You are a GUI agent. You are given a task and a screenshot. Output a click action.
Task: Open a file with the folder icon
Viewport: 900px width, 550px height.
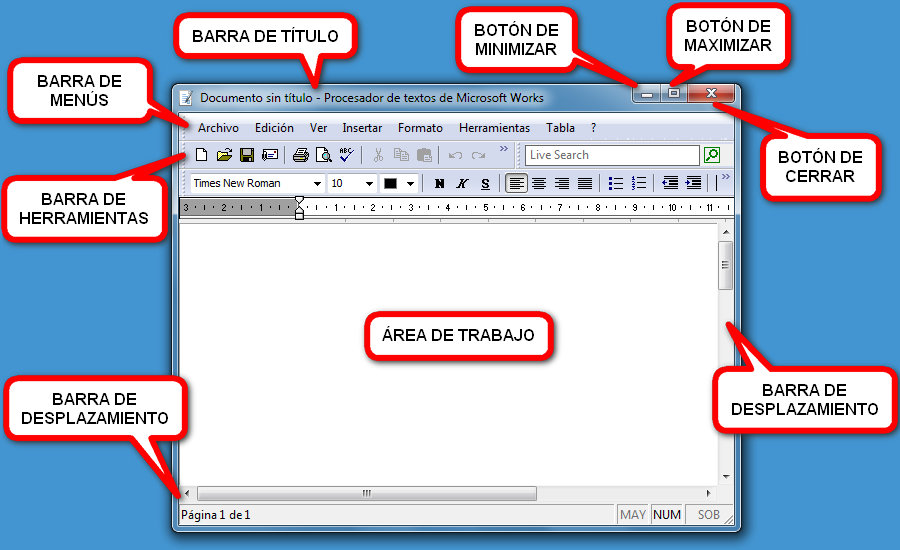224,155
